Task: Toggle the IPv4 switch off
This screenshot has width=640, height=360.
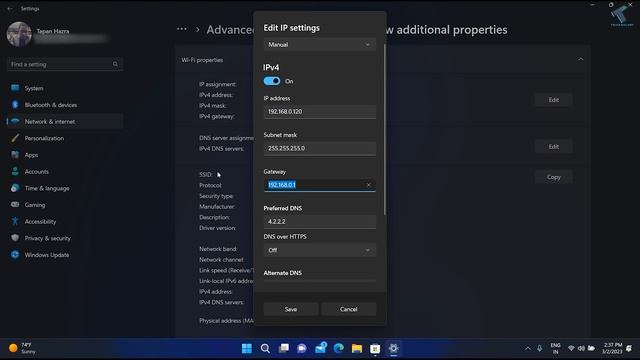Action: [272, 81]
